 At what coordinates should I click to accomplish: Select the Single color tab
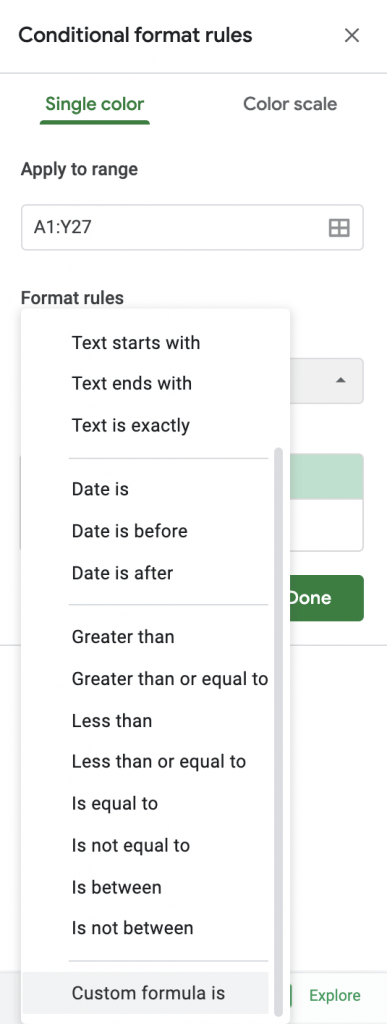point(95,104)
